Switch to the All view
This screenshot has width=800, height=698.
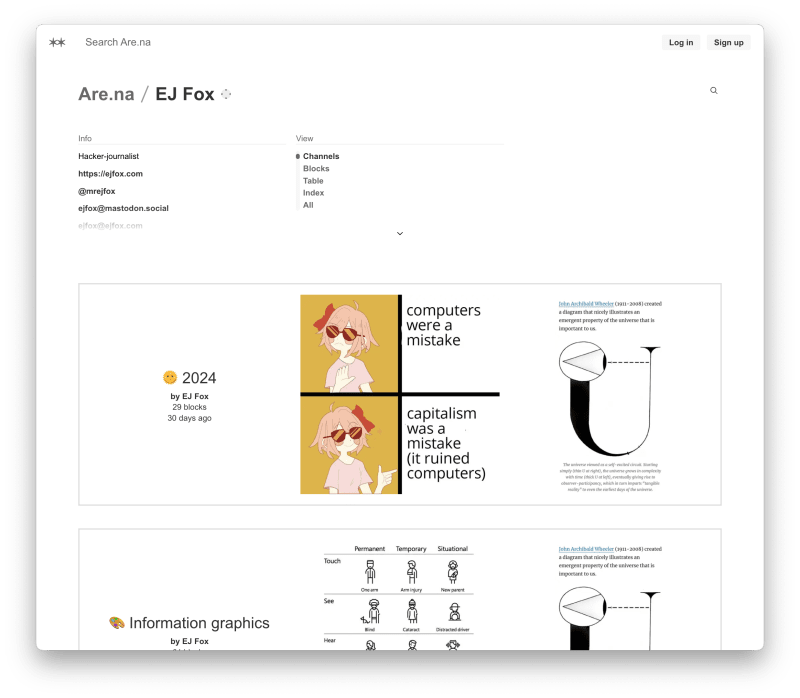[308, 205]
